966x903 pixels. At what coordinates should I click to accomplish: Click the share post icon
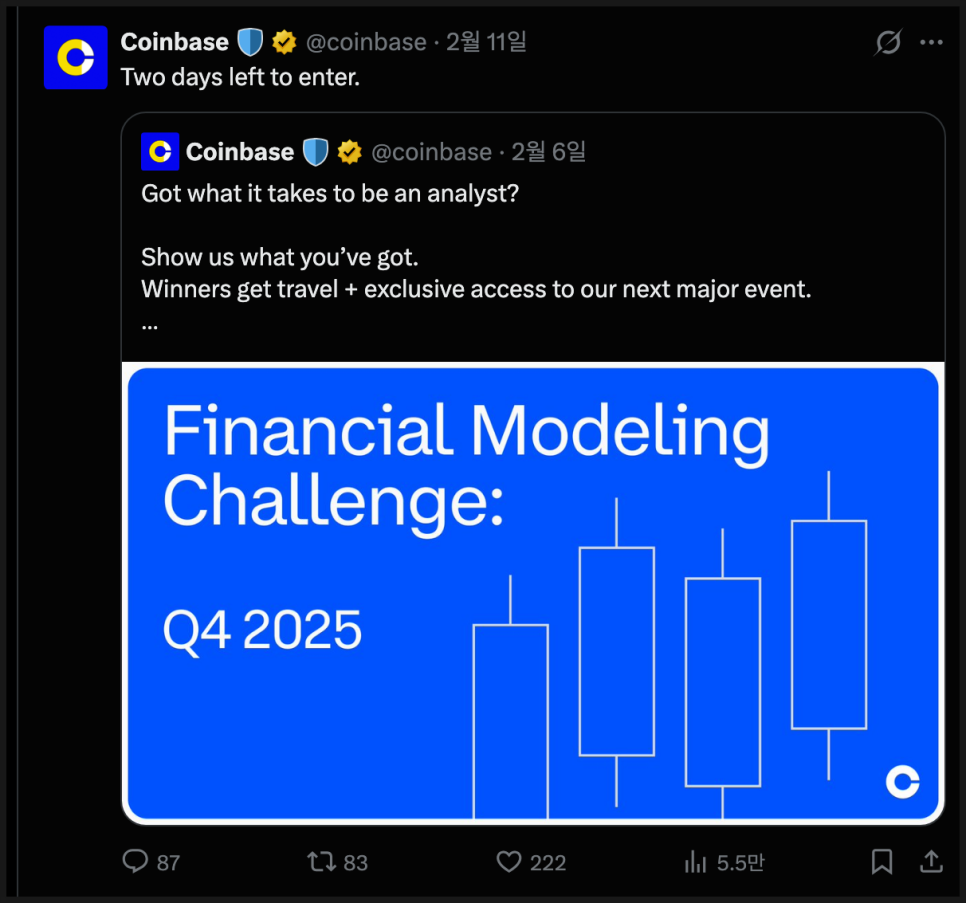930,861
